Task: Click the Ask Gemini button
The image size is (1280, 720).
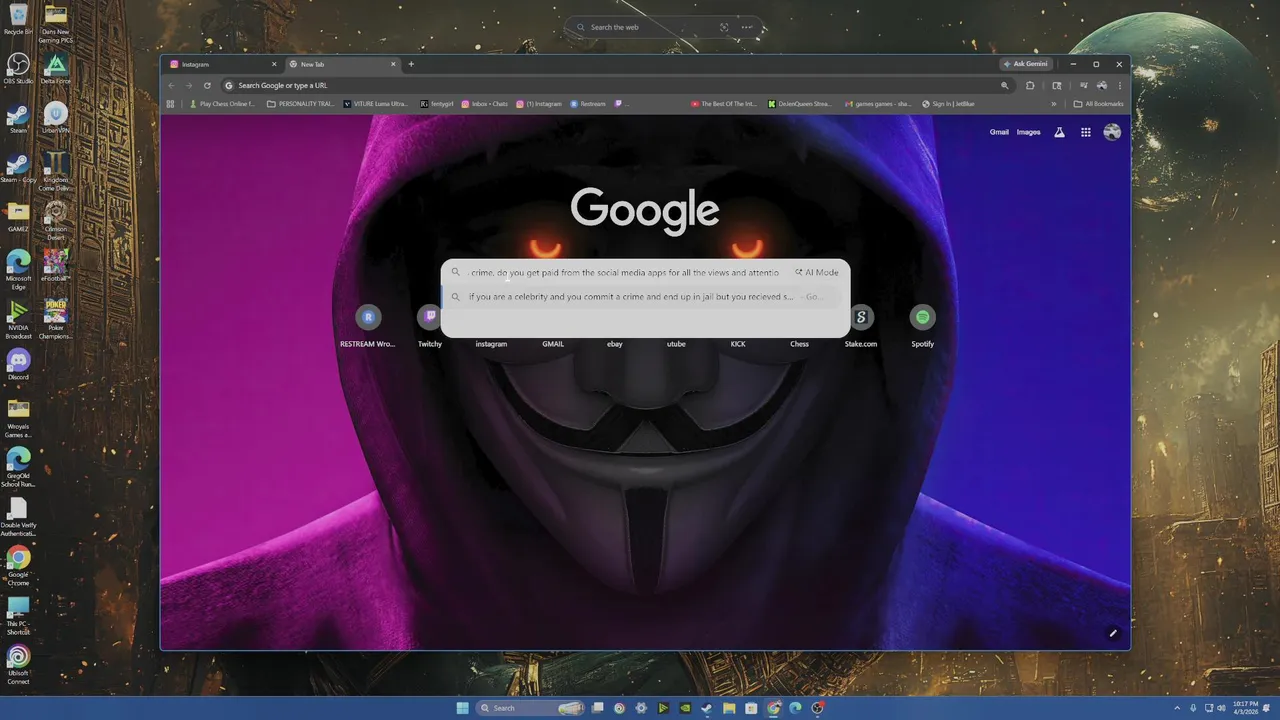Action: [1025, 64]
